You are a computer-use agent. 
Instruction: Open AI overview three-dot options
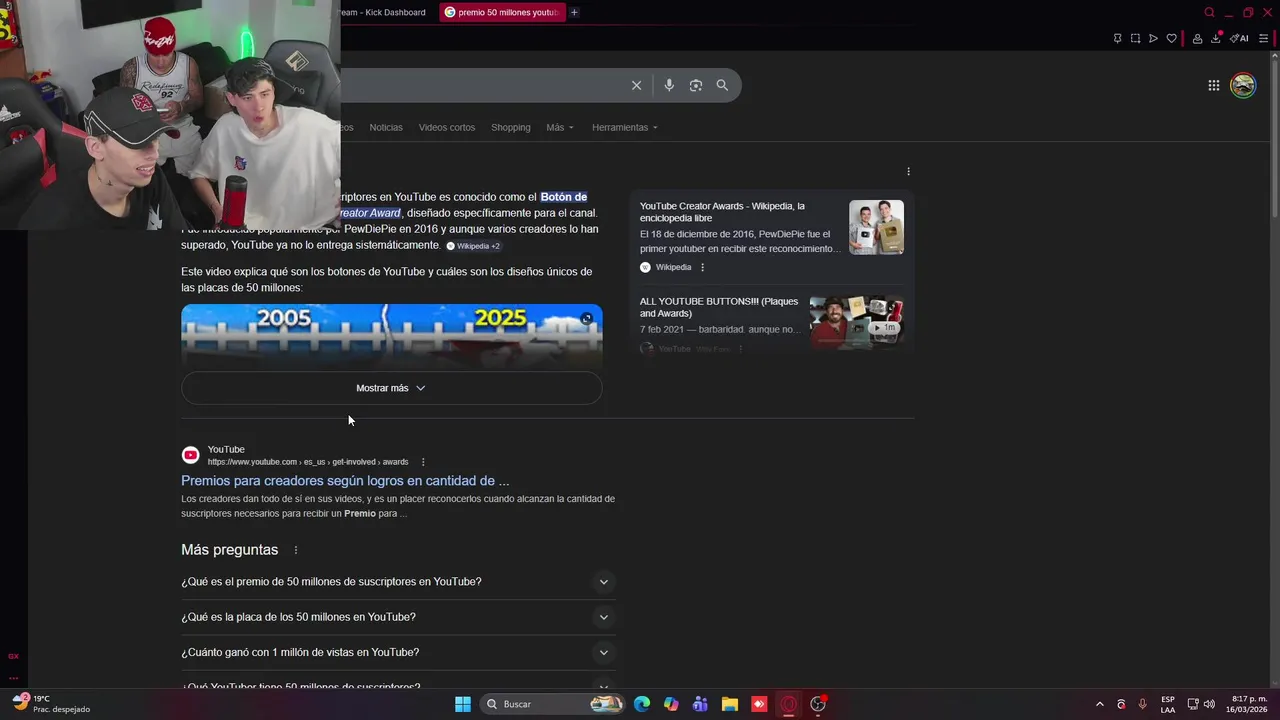point(908,171)
